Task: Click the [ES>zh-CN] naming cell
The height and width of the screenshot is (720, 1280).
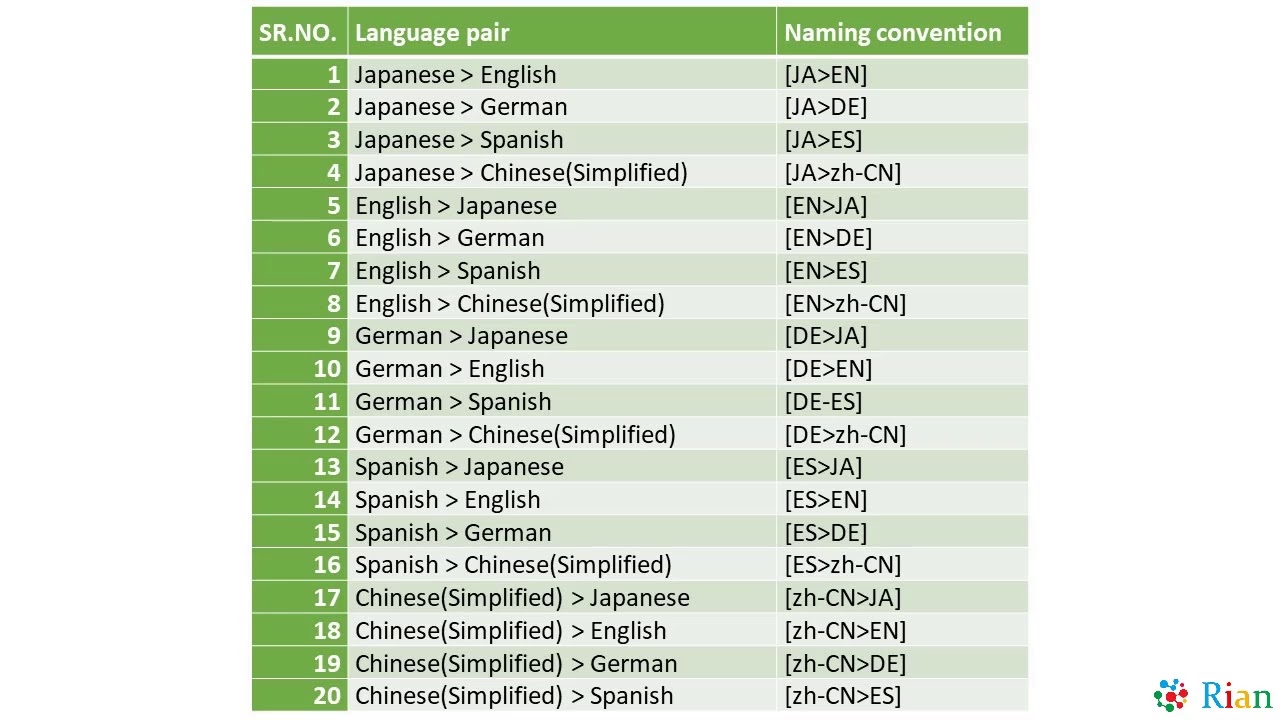Action: (843, 565)
